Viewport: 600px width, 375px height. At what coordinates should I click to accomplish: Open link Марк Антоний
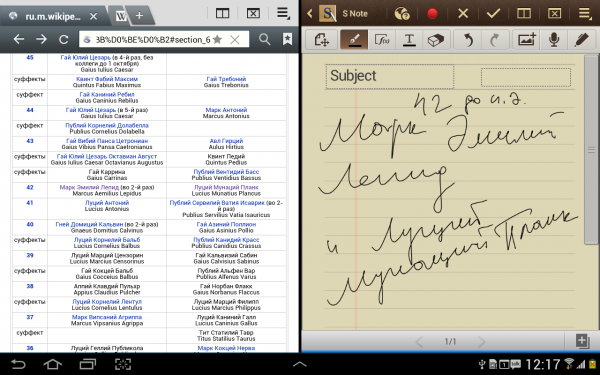click(x=226, y=110)
